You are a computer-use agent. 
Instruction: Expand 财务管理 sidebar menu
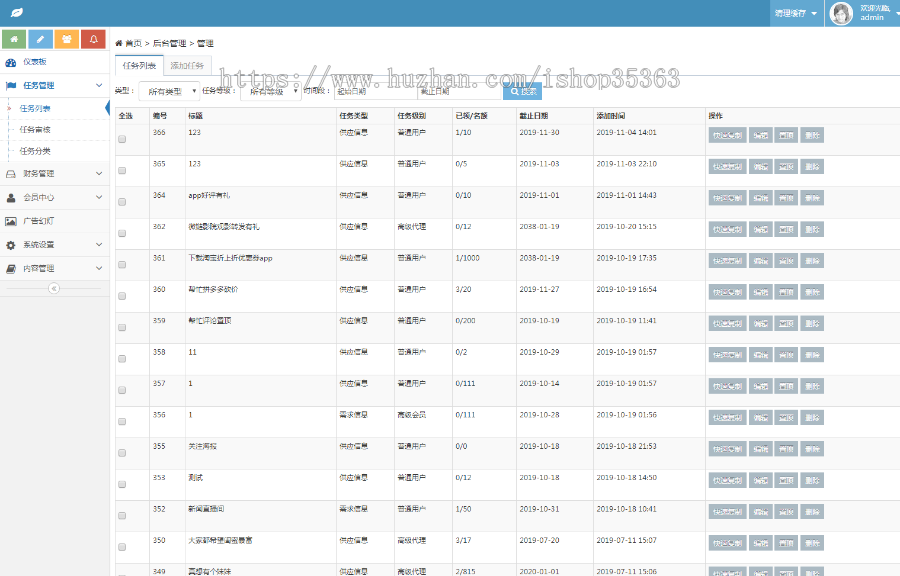pyautogui.click(x=54, y=173)
